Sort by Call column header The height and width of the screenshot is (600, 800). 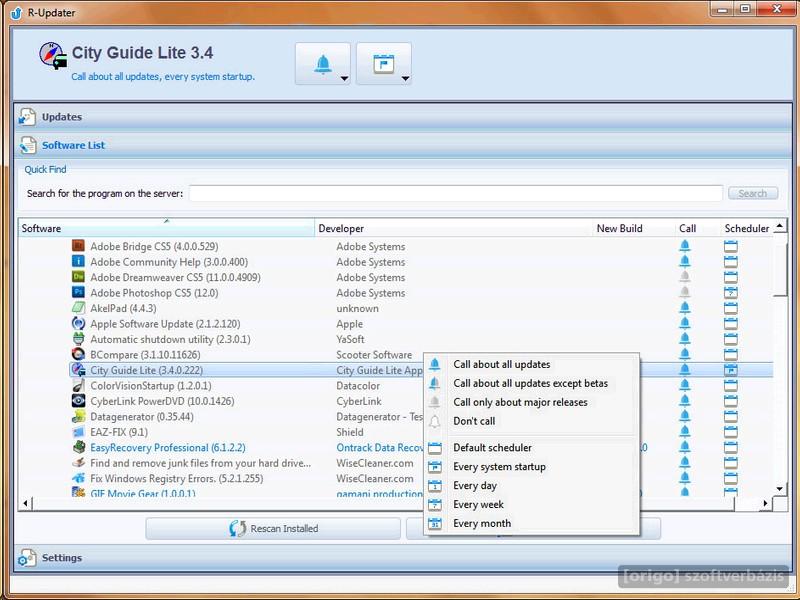(x=698, y=228)
